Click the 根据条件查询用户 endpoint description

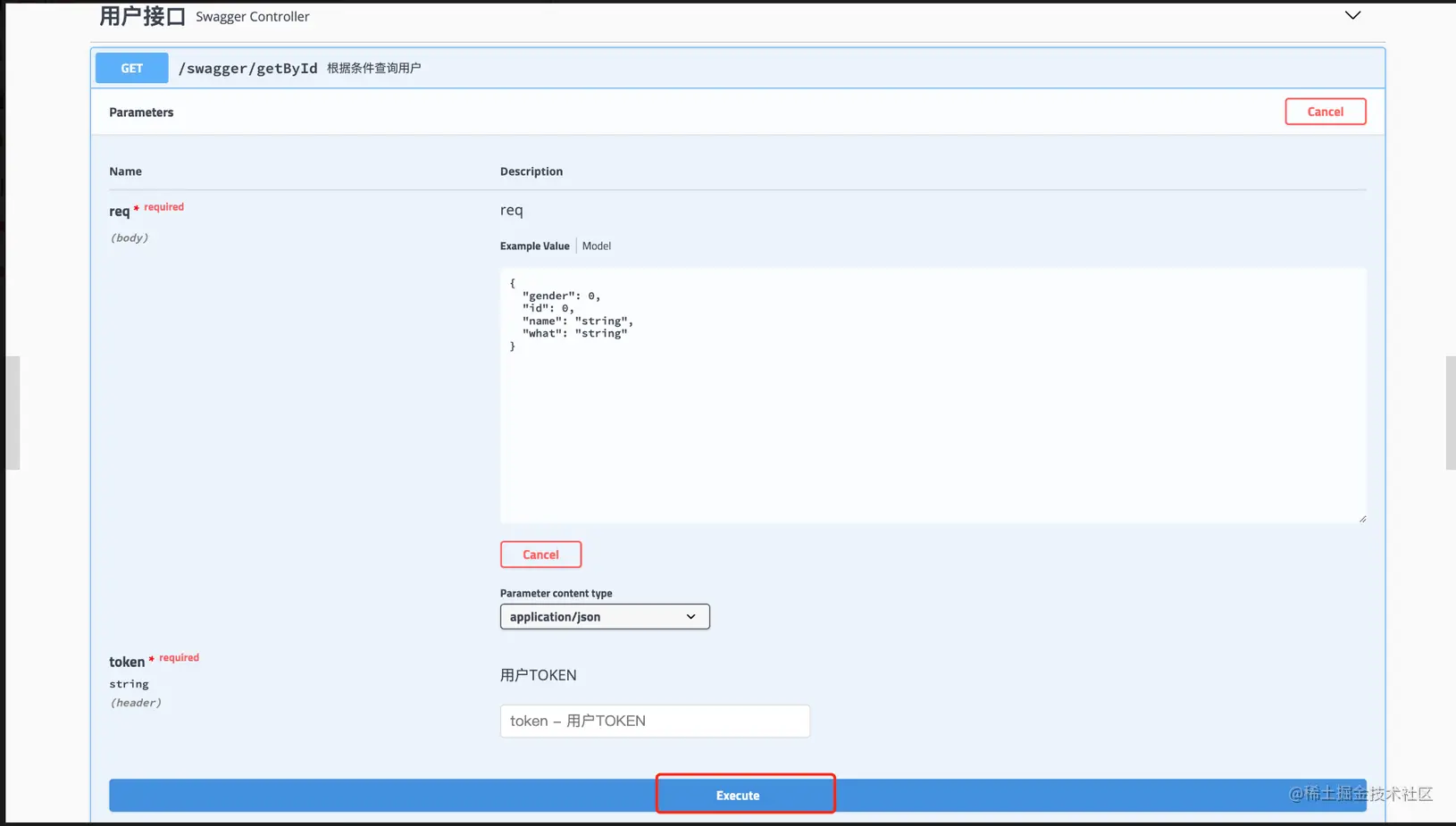[373, 68]
